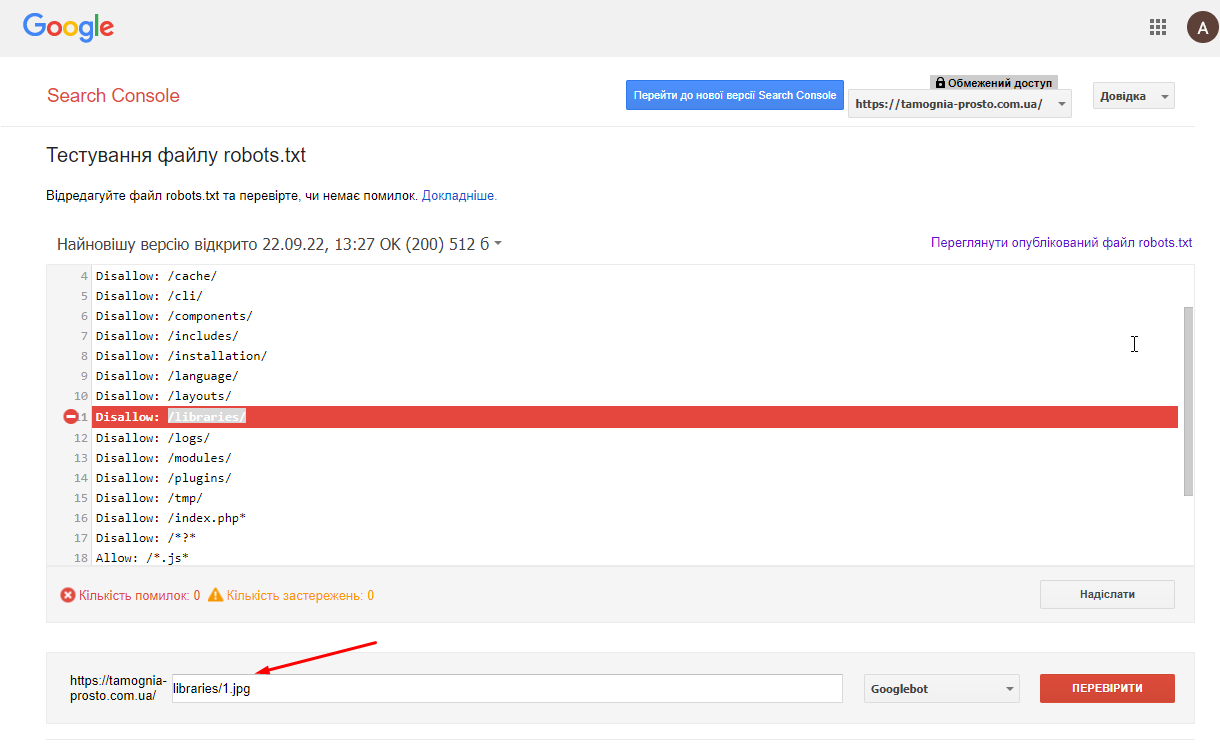
Task: Click the red error count icon
Action: (x=68, y=595)
